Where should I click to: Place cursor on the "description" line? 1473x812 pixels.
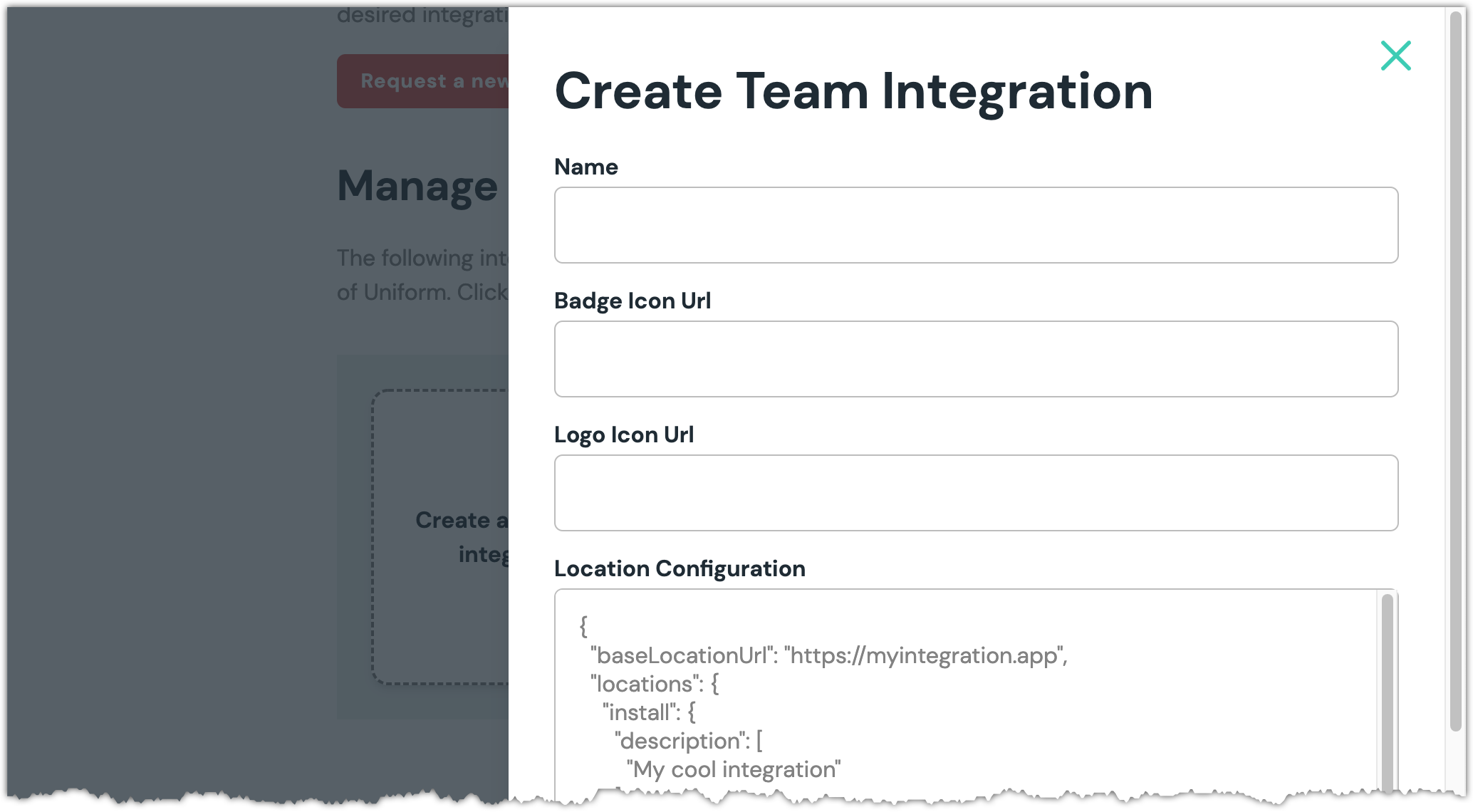pyautogui.click(x=687, y=741)
